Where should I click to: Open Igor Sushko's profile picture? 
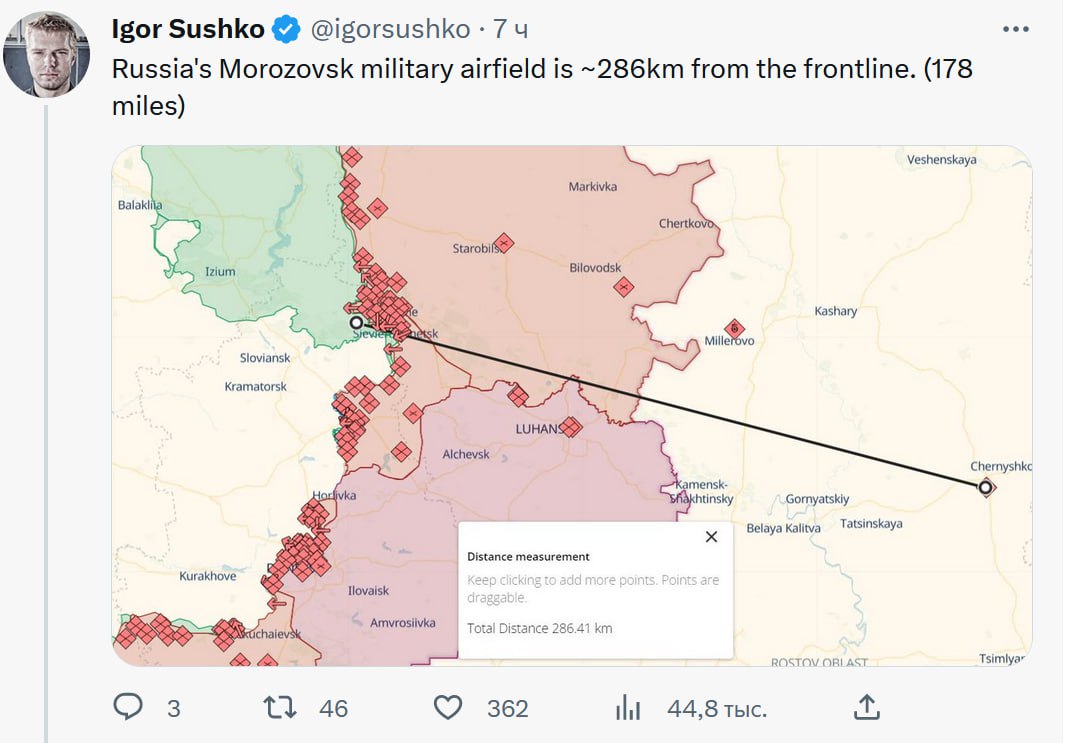click(47, 54)
